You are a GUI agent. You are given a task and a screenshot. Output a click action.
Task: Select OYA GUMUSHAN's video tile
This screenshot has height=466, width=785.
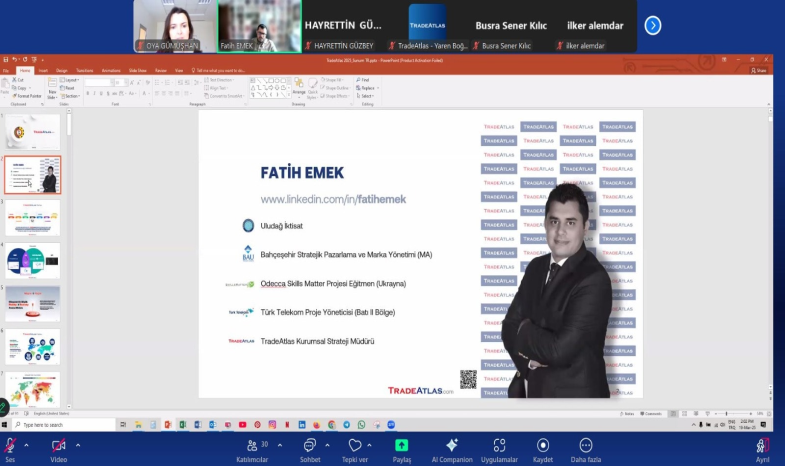click(174, 26)
